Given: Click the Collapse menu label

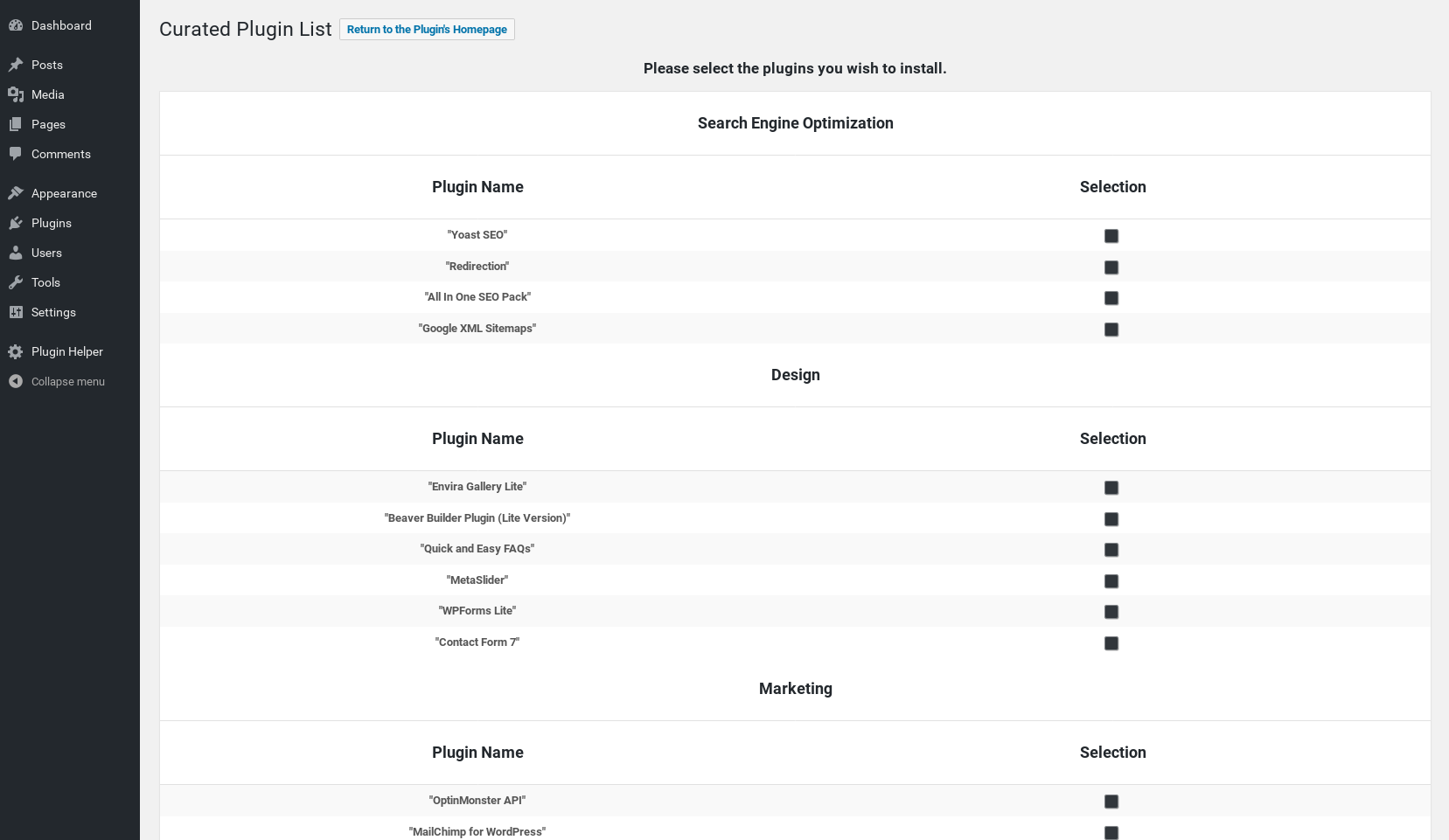Looking at the screenshot, I should pyautogui.click(x=68, y=382).
